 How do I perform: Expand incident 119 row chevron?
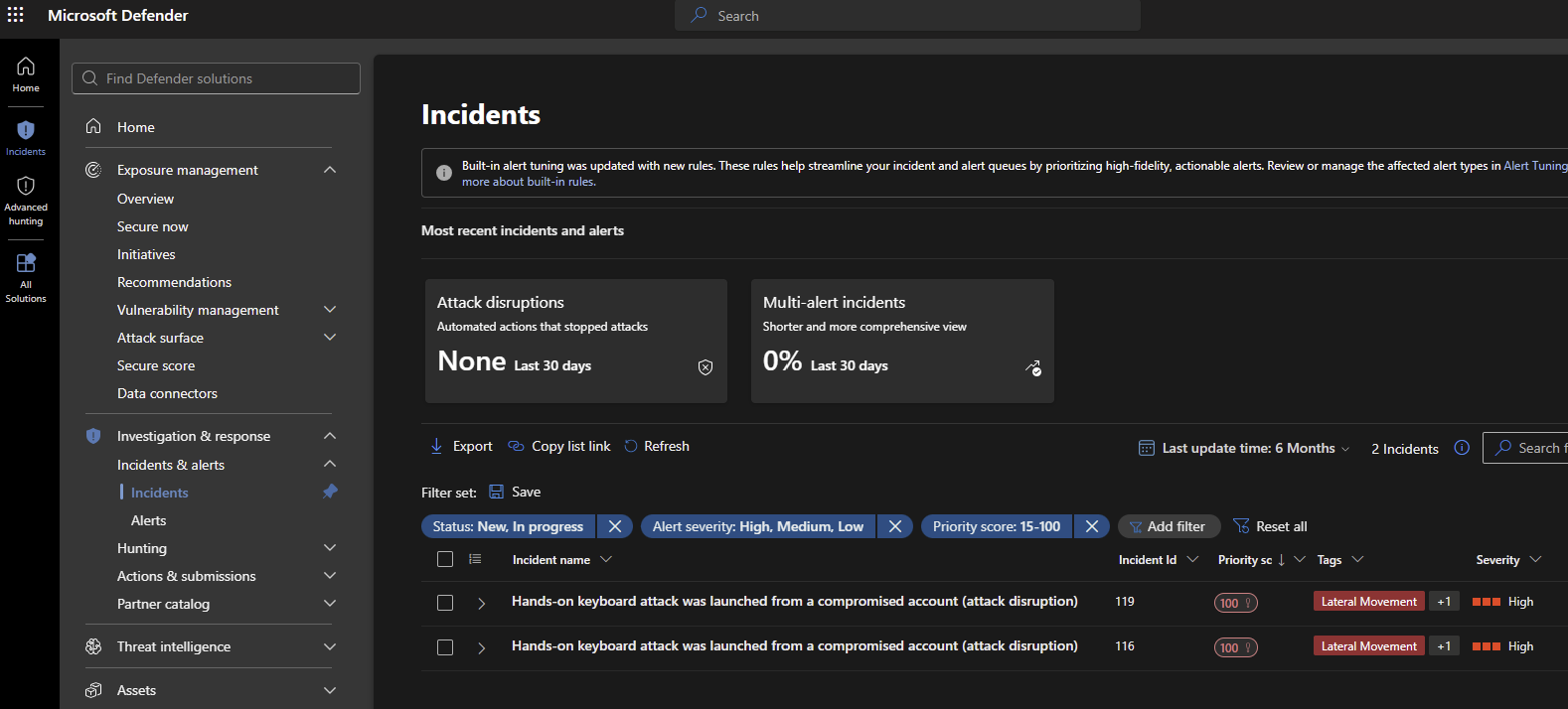[482, 604]
